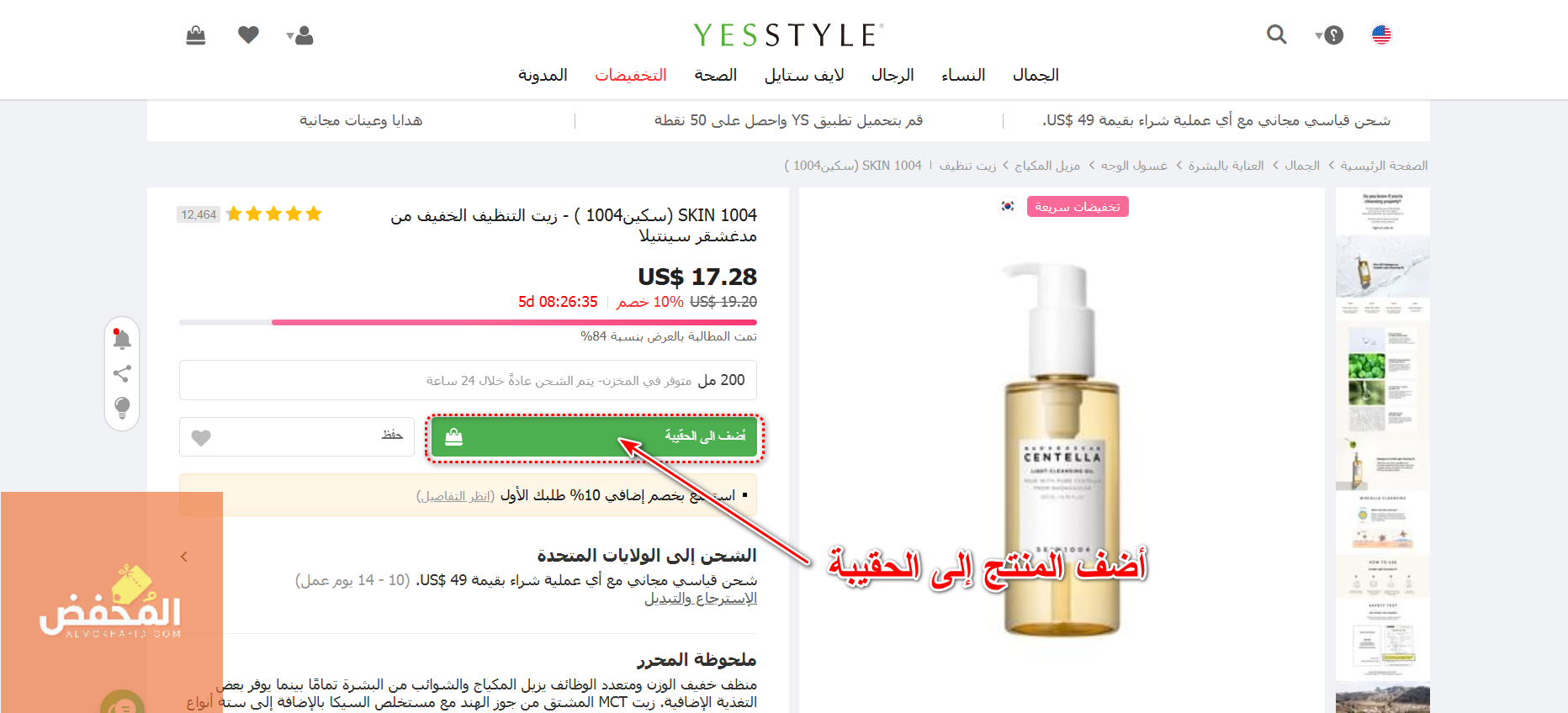View the green centella leaves thumbnail
This screenshot has height=713, width=1568.
click(1366, 366)
